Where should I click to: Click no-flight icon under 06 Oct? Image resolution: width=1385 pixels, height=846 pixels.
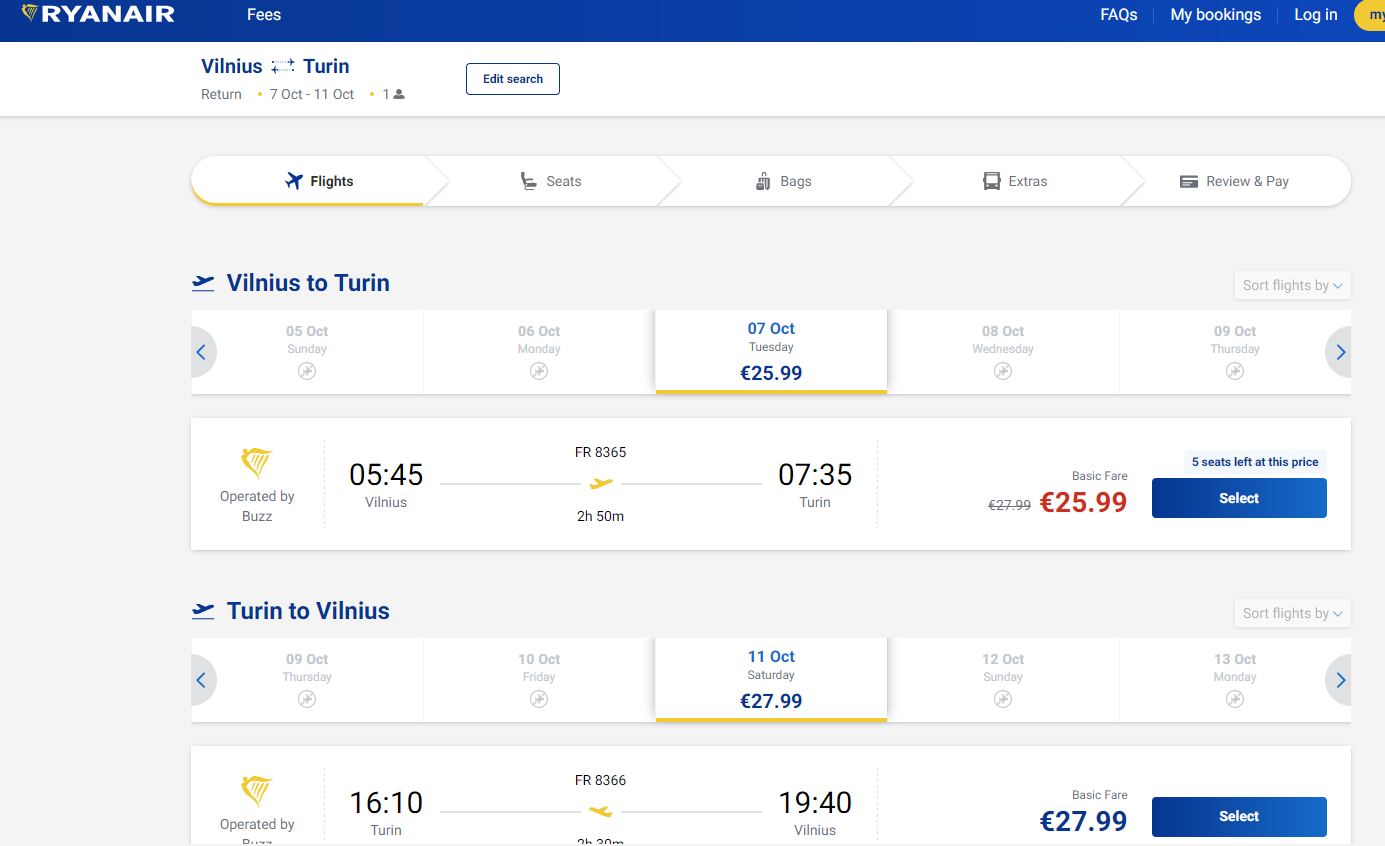[539, 371]
